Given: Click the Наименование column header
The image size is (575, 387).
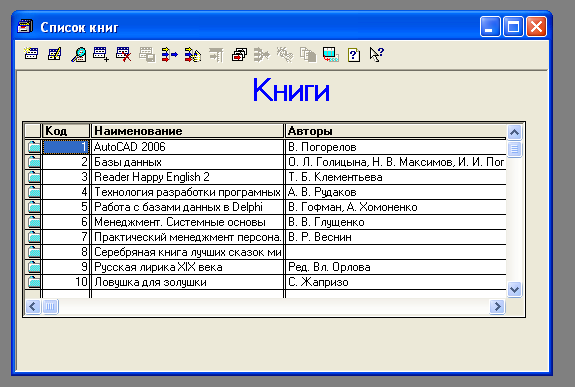Looking at the screenshot, I should point(187,131).
